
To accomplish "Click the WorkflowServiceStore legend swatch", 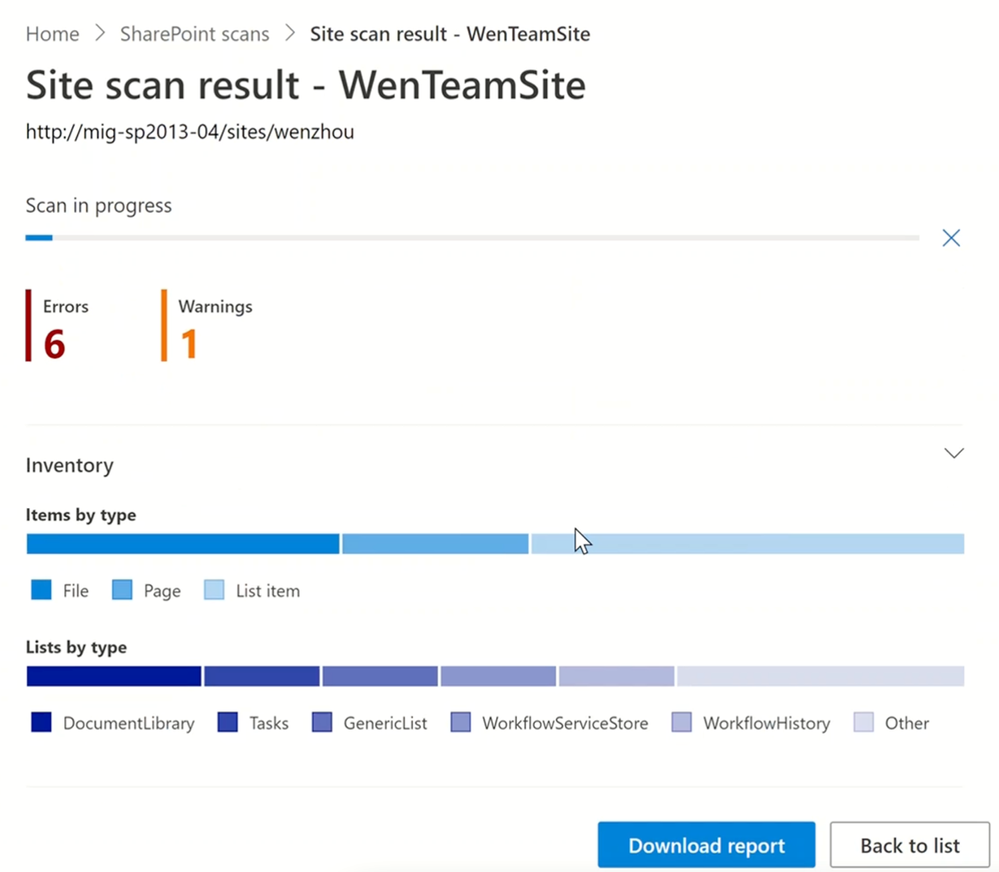I will [x=461, y=722].
